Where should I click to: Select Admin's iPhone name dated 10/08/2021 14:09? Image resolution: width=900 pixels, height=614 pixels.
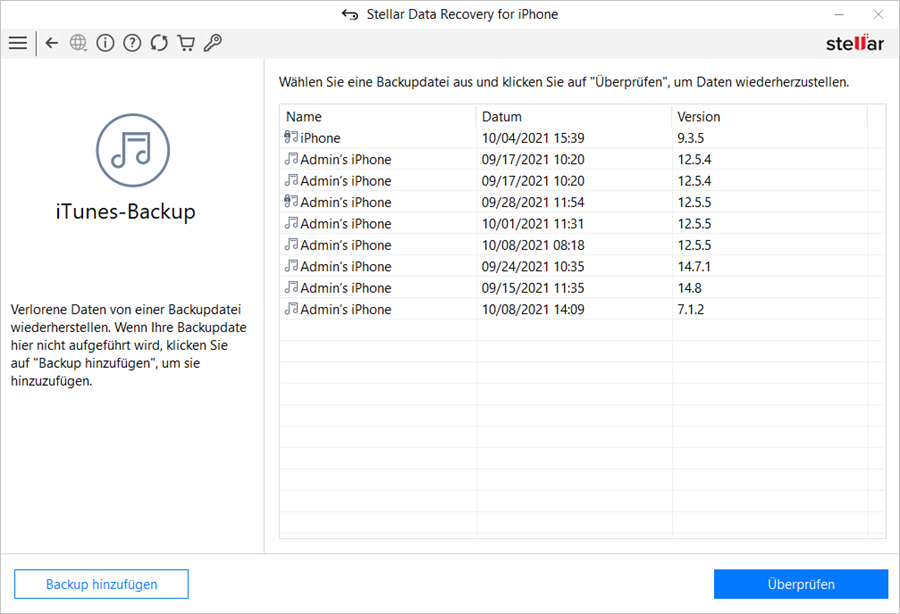[346, 310]
